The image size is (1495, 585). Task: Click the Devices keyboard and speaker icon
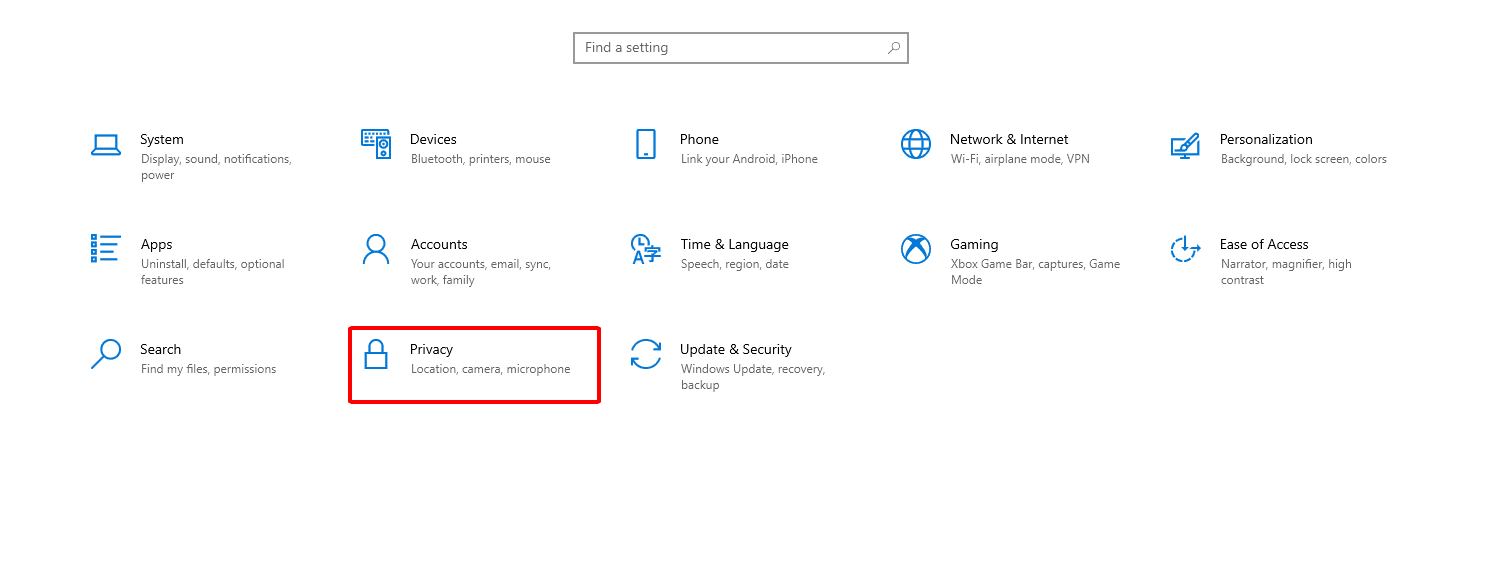(x=376, y=144)
